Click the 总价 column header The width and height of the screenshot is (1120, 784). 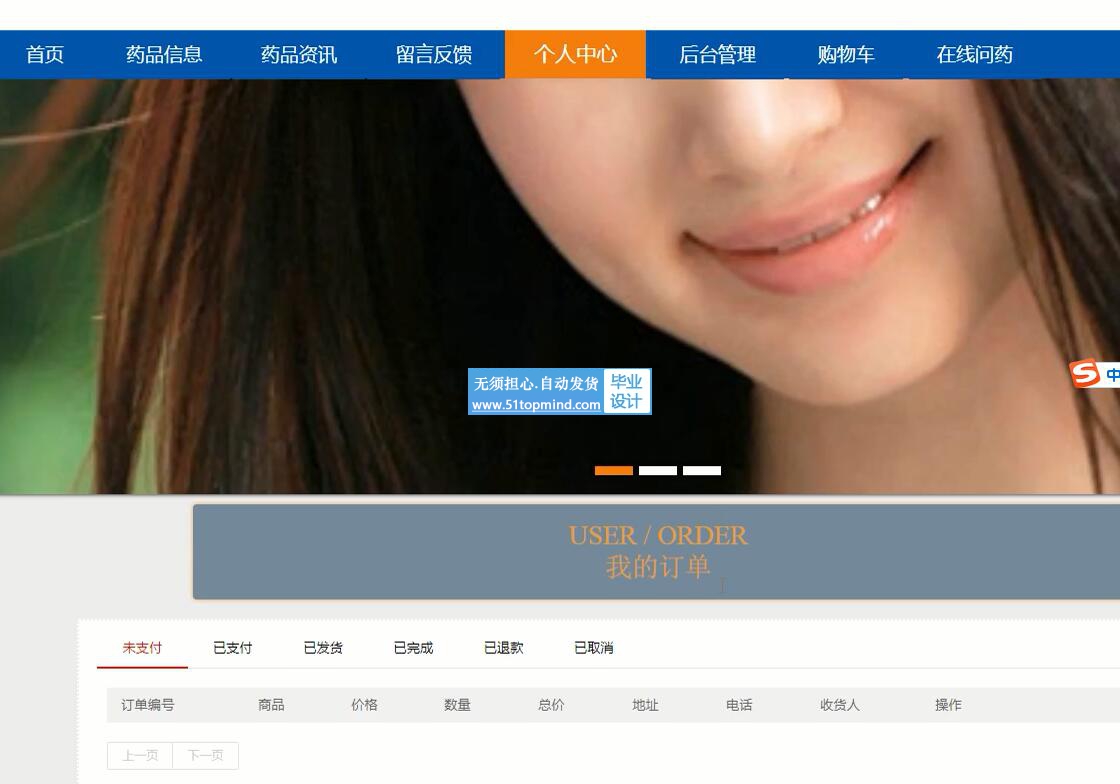click(x=551, y=705)
